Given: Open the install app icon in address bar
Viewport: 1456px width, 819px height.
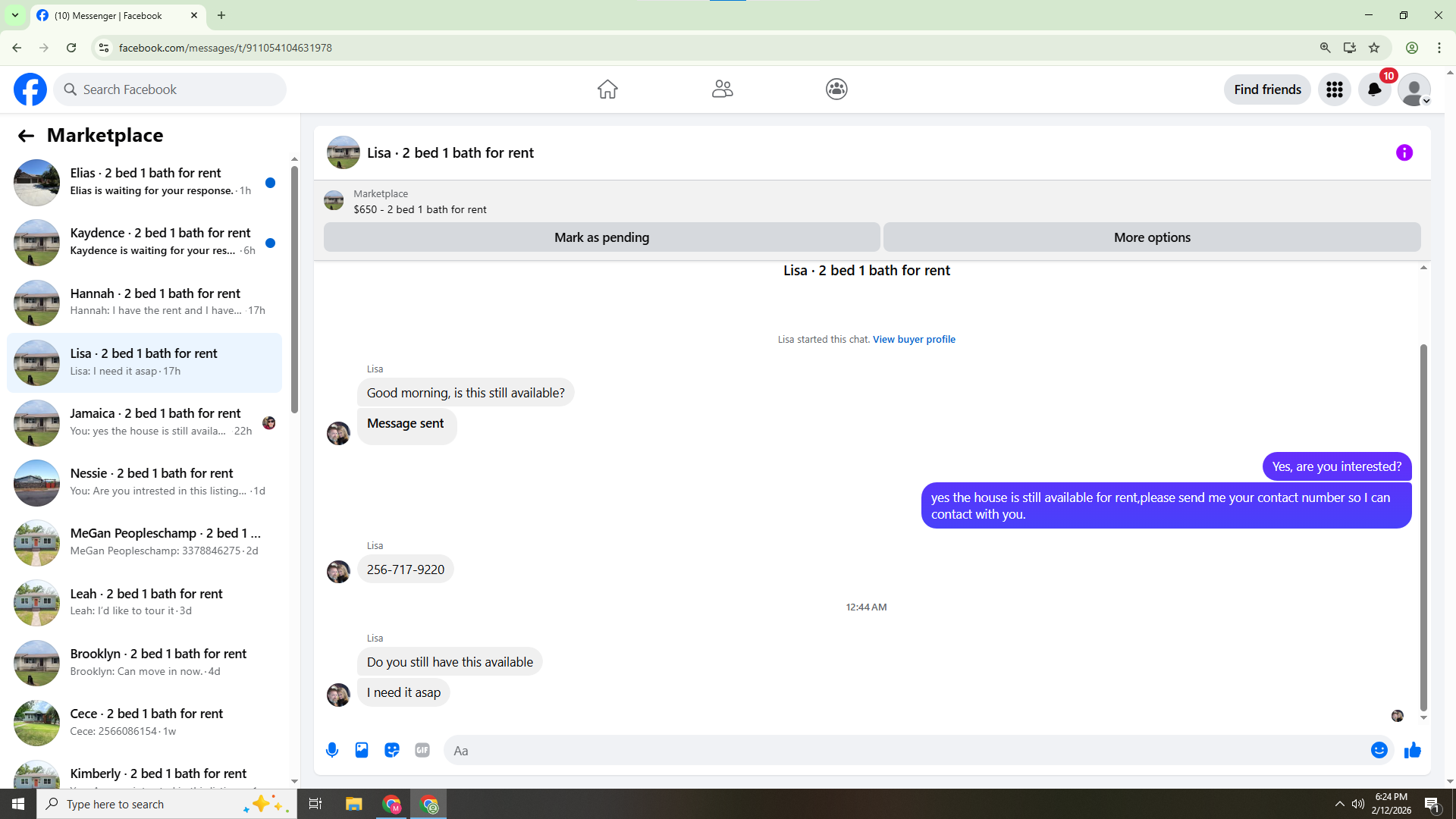Looking at the screenshot, I should (x=1350, y=48).
